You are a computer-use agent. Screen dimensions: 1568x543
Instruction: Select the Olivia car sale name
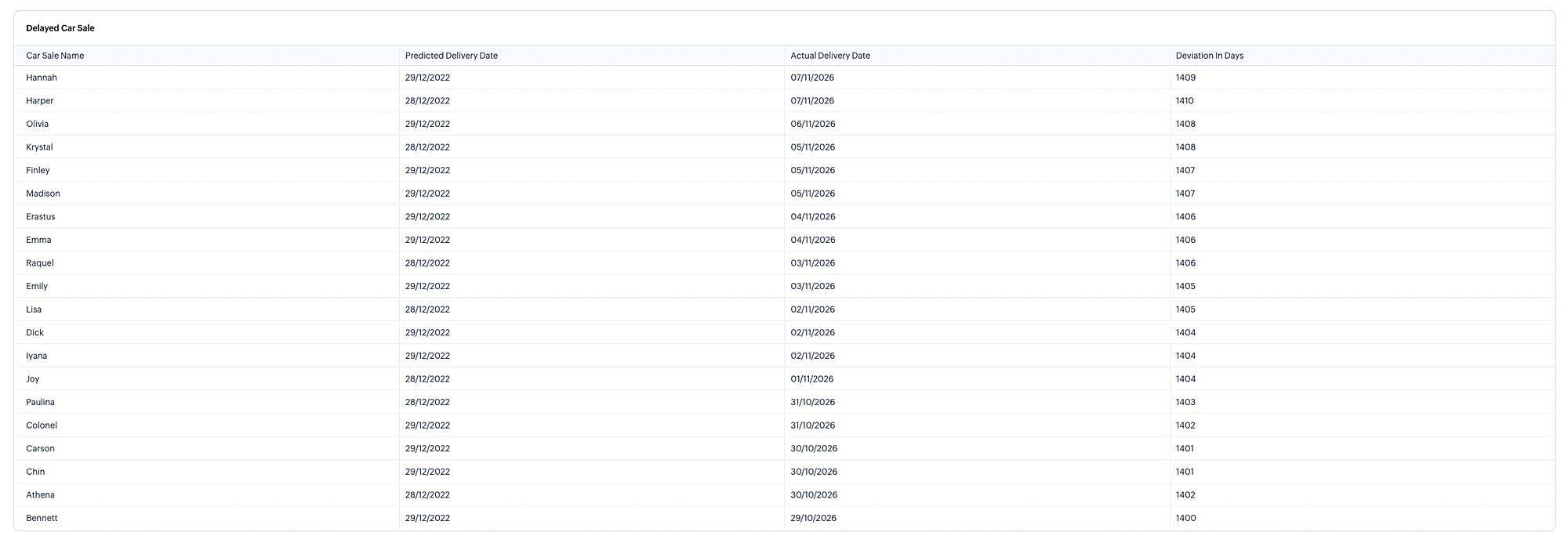(x=38, y=124)
